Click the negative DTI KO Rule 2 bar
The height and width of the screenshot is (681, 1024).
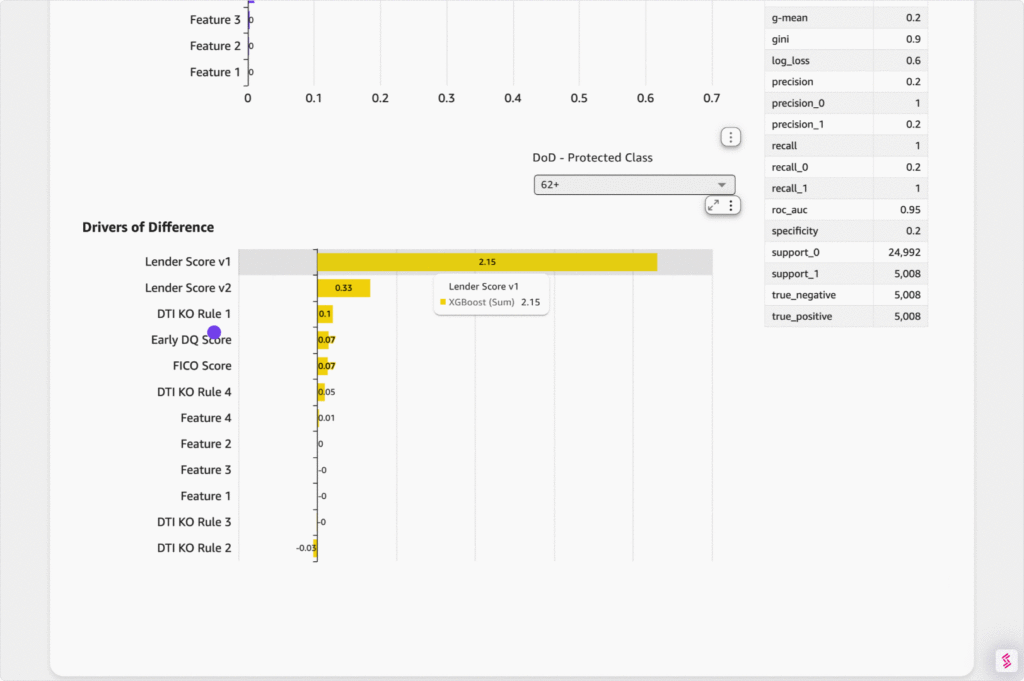[315, 548]
